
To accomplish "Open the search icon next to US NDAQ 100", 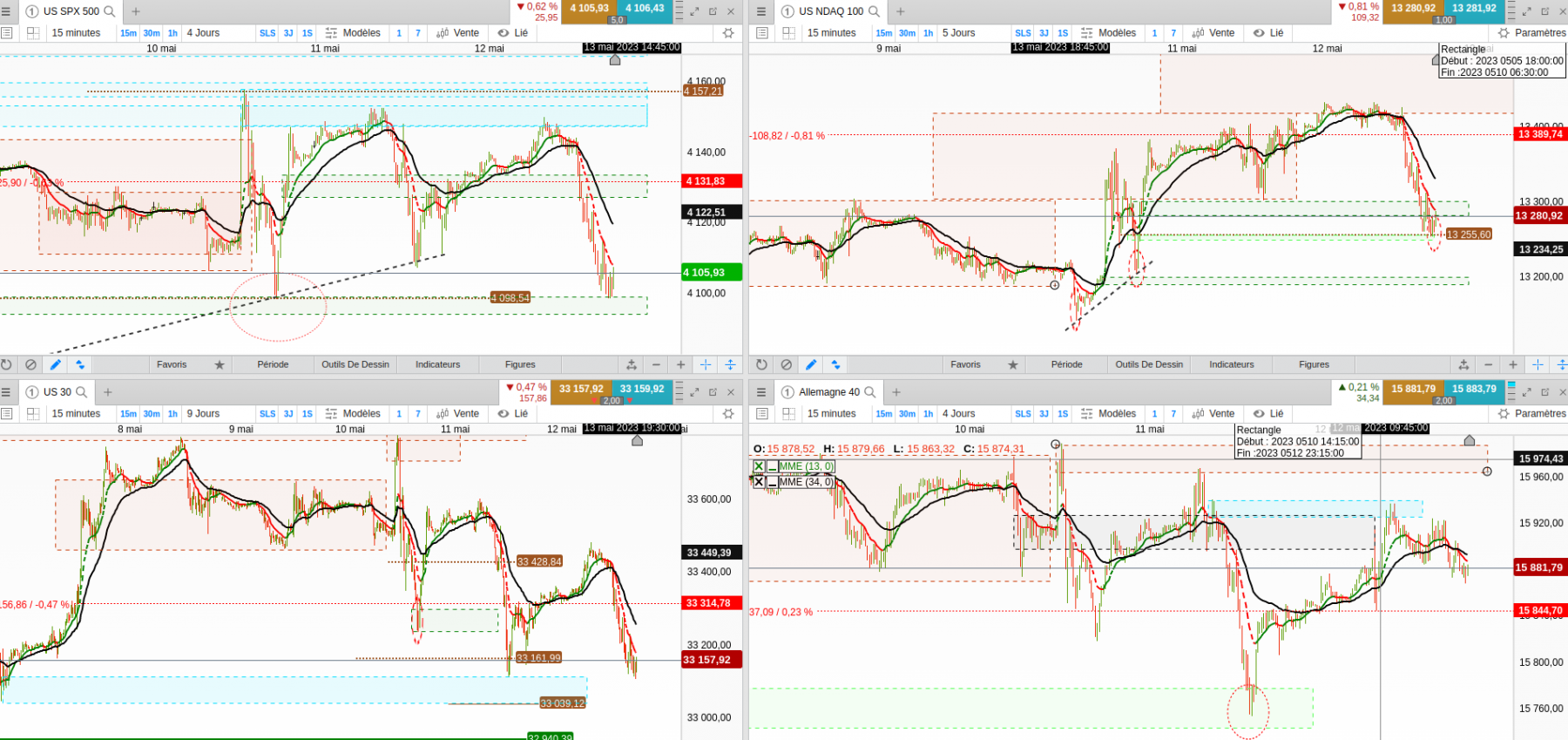I will coord(874,11).
